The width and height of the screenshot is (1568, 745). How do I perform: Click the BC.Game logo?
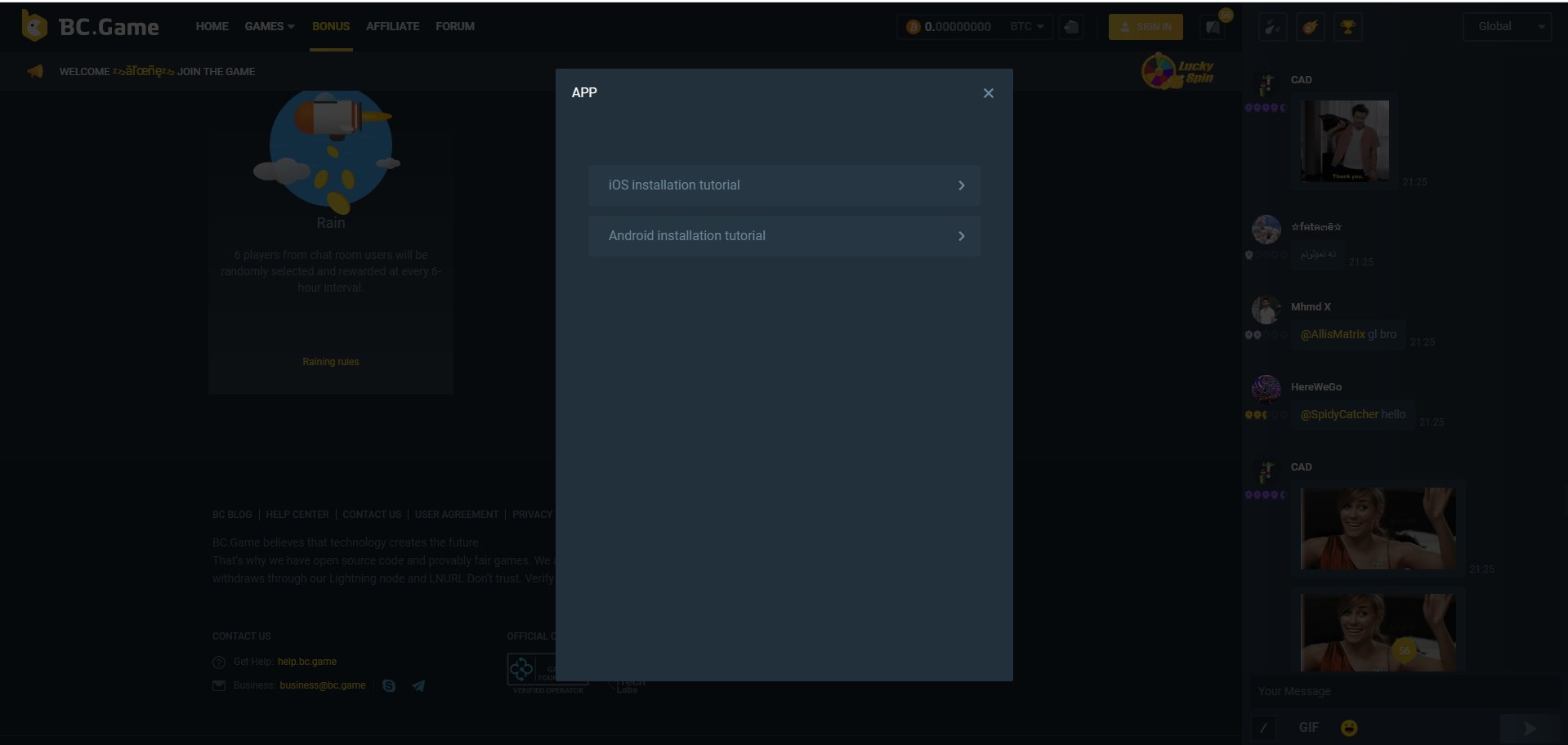click(90, 26)
